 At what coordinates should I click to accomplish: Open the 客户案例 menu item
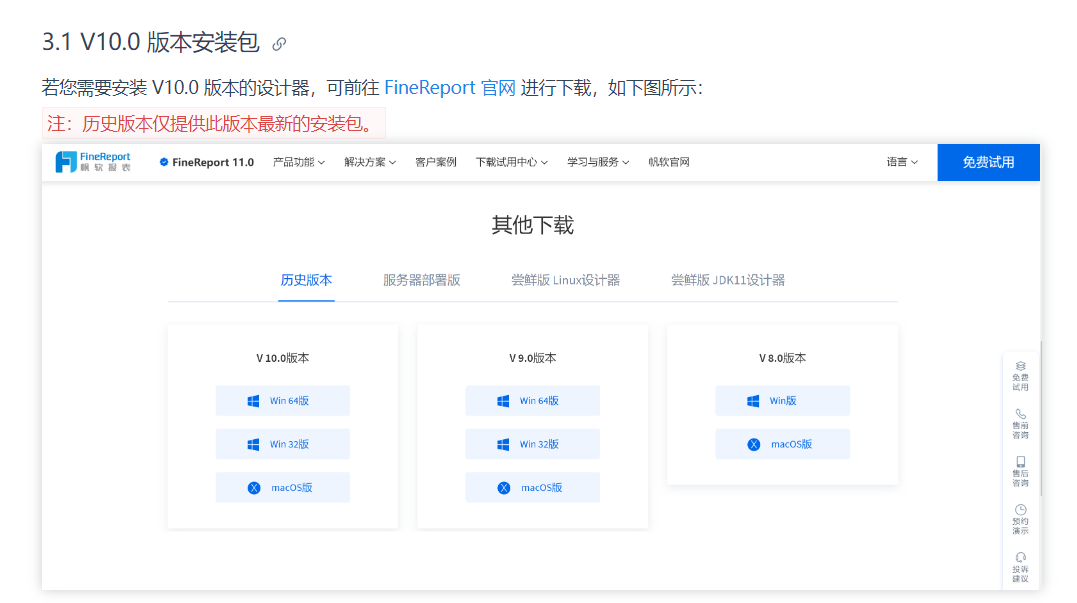tap(435, 162)
